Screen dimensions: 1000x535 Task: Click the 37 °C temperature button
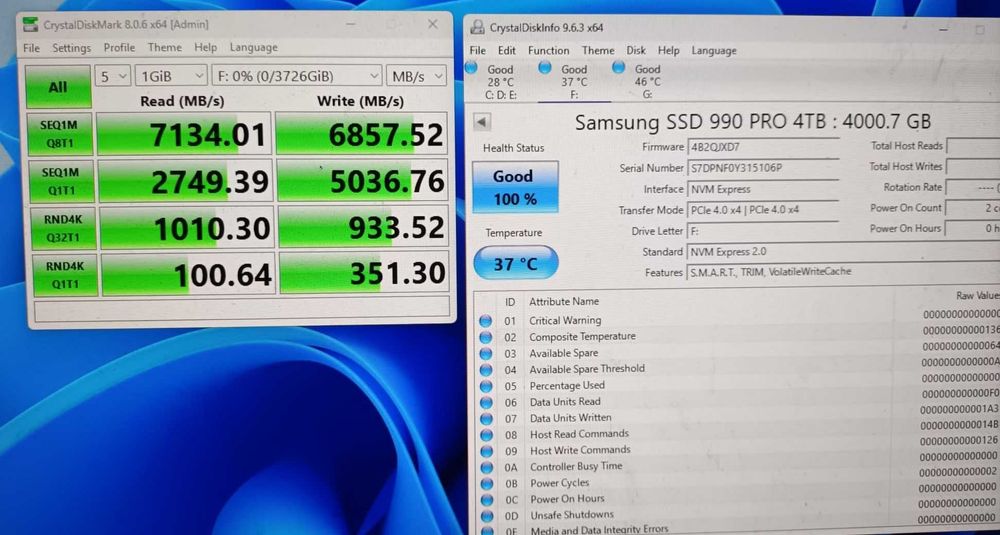pos(515,262)
